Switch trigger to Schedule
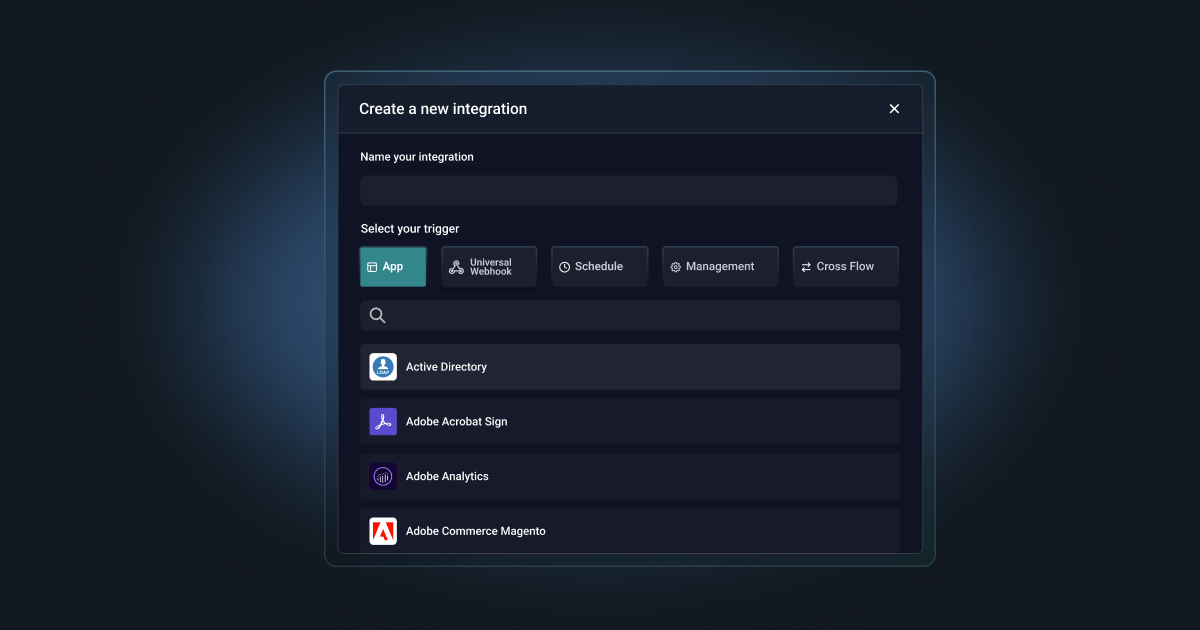Screen dimensions: 1200x630 pos(599,266)
